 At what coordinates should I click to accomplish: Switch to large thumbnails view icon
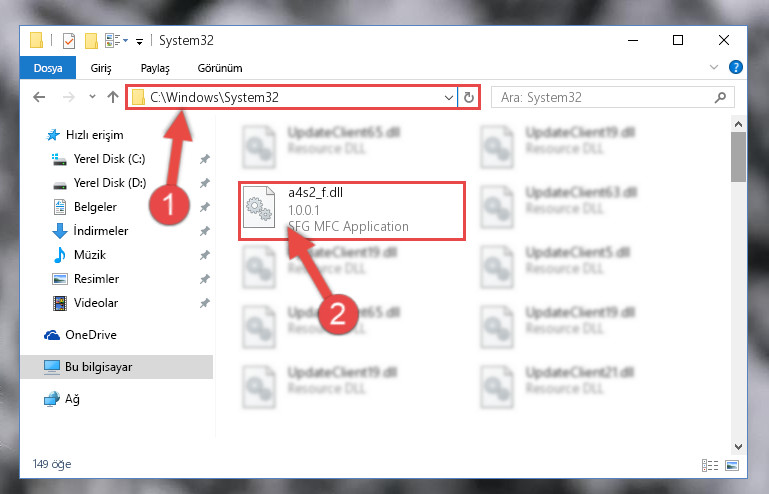732,465
